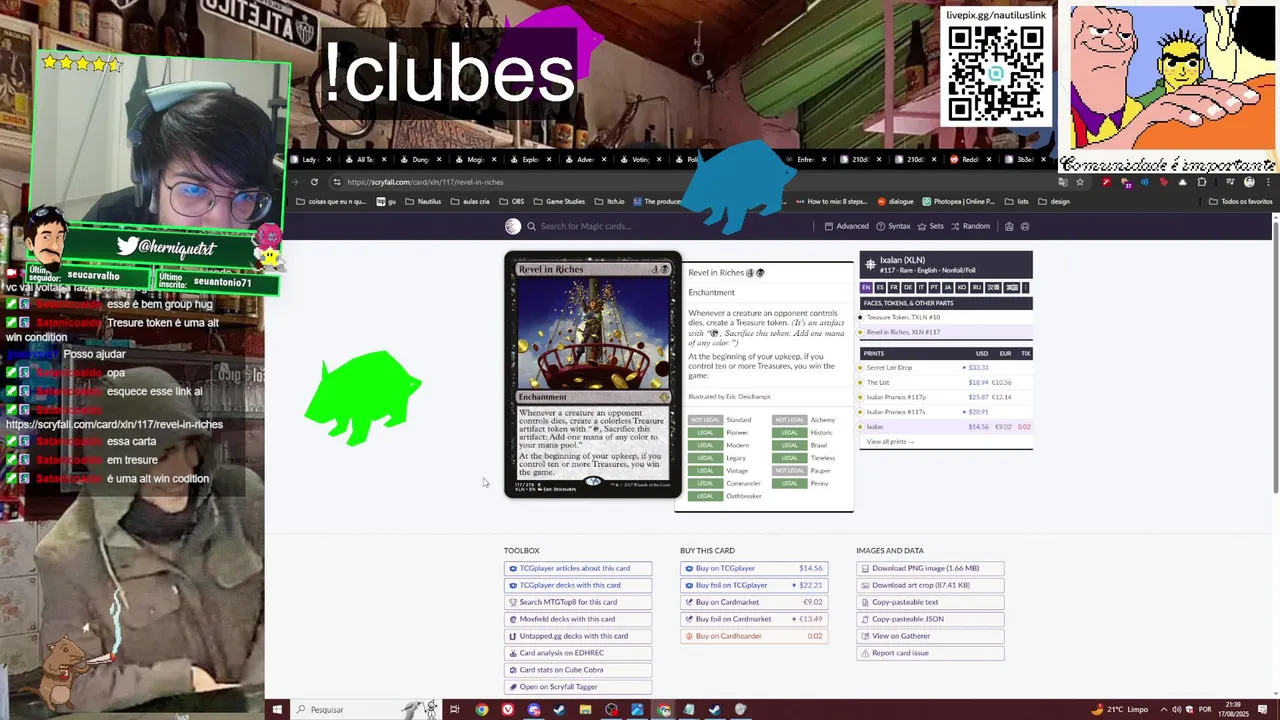Open the Nautilus bookmarks folder

click(x=423, y=201)
